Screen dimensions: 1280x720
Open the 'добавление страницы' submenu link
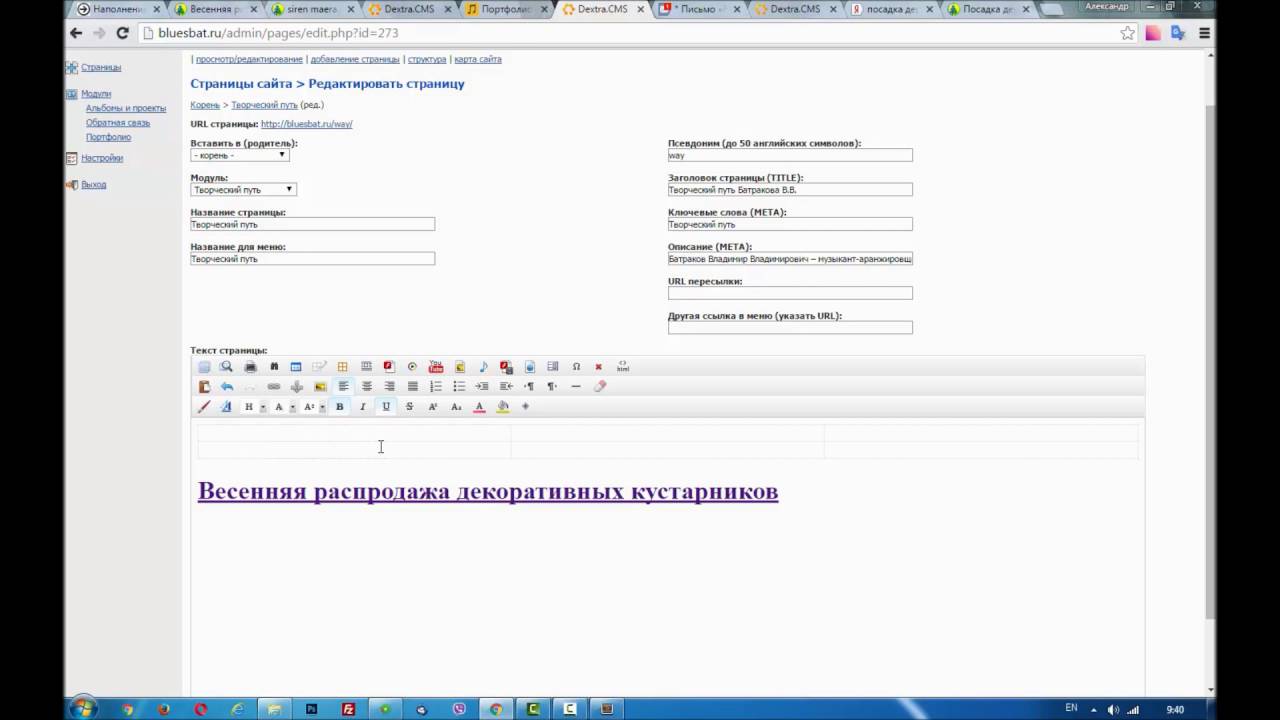click(x=355, y=59)
